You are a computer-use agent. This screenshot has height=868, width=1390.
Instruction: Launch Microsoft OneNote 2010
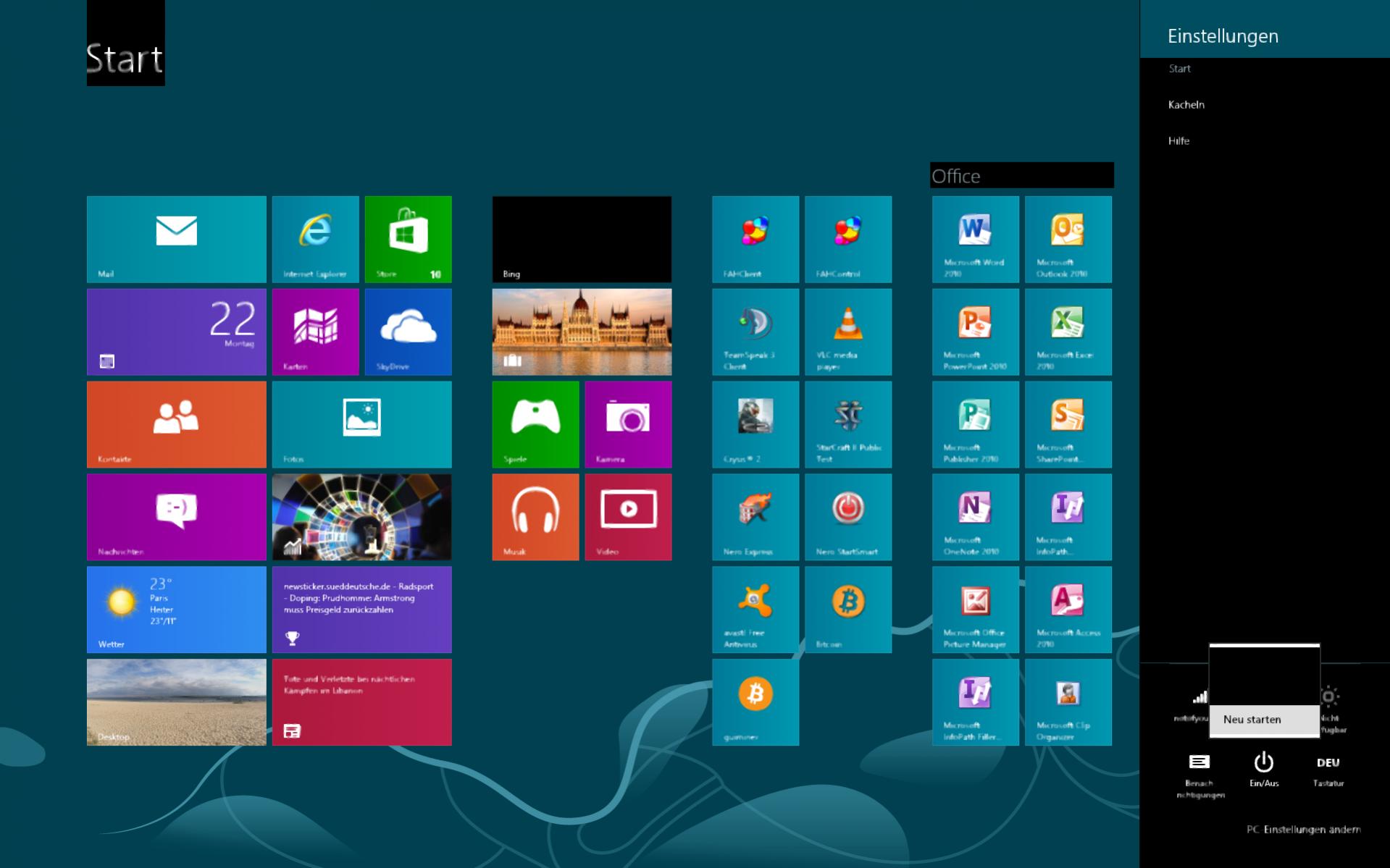point(976,517)
